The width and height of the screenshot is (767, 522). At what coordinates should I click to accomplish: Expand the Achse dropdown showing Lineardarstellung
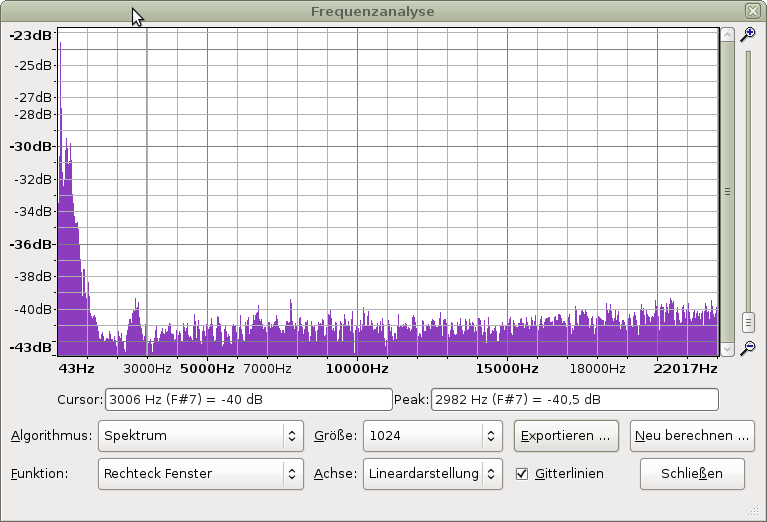(432, 473)
